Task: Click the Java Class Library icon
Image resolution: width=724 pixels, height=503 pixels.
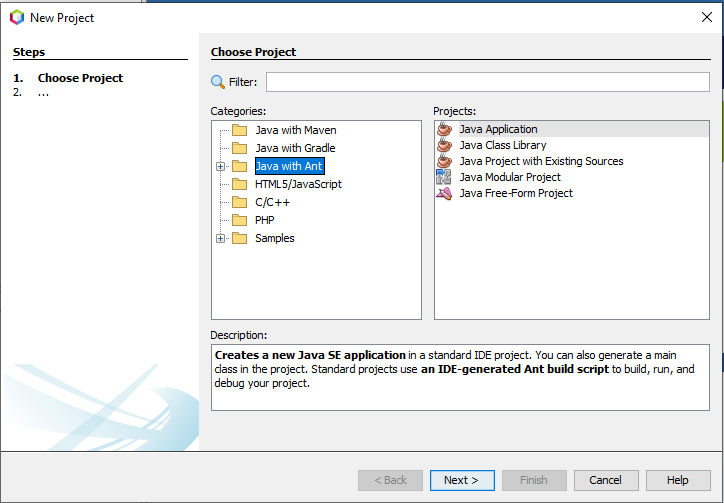Action: [444, 145]
